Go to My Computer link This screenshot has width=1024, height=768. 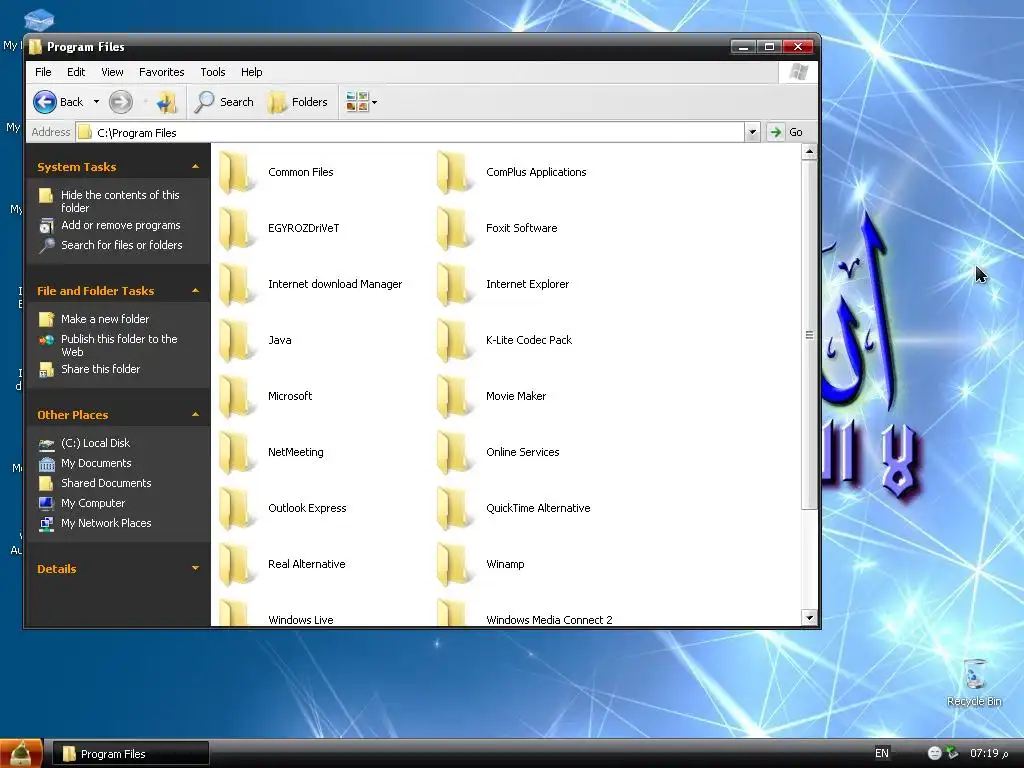point(93,504)
